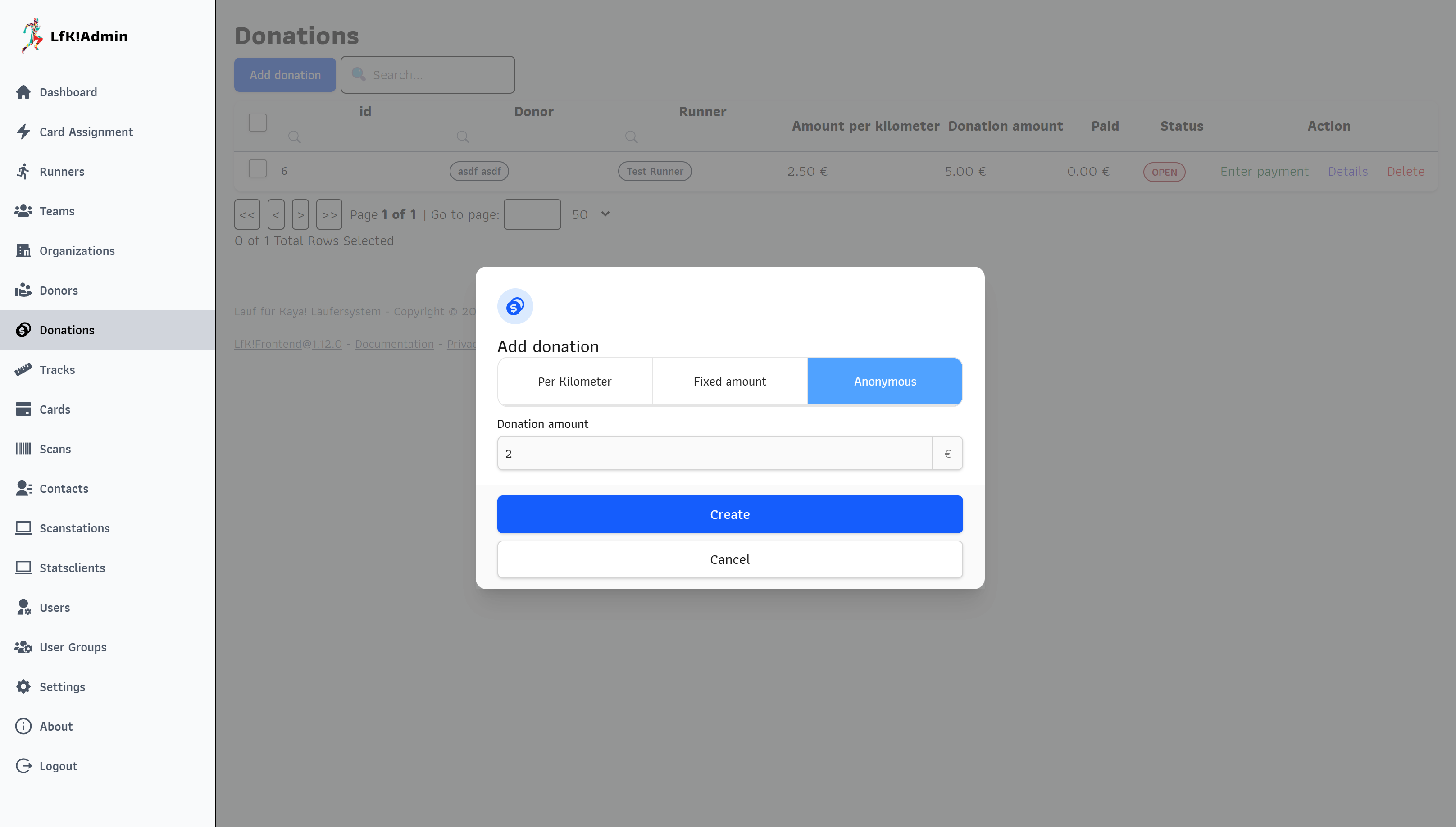The width and height of the screenshot is (1456, 827).
Task: Select the Anonymous donation type
Action: pyautogui.click(x=884, y=381)
